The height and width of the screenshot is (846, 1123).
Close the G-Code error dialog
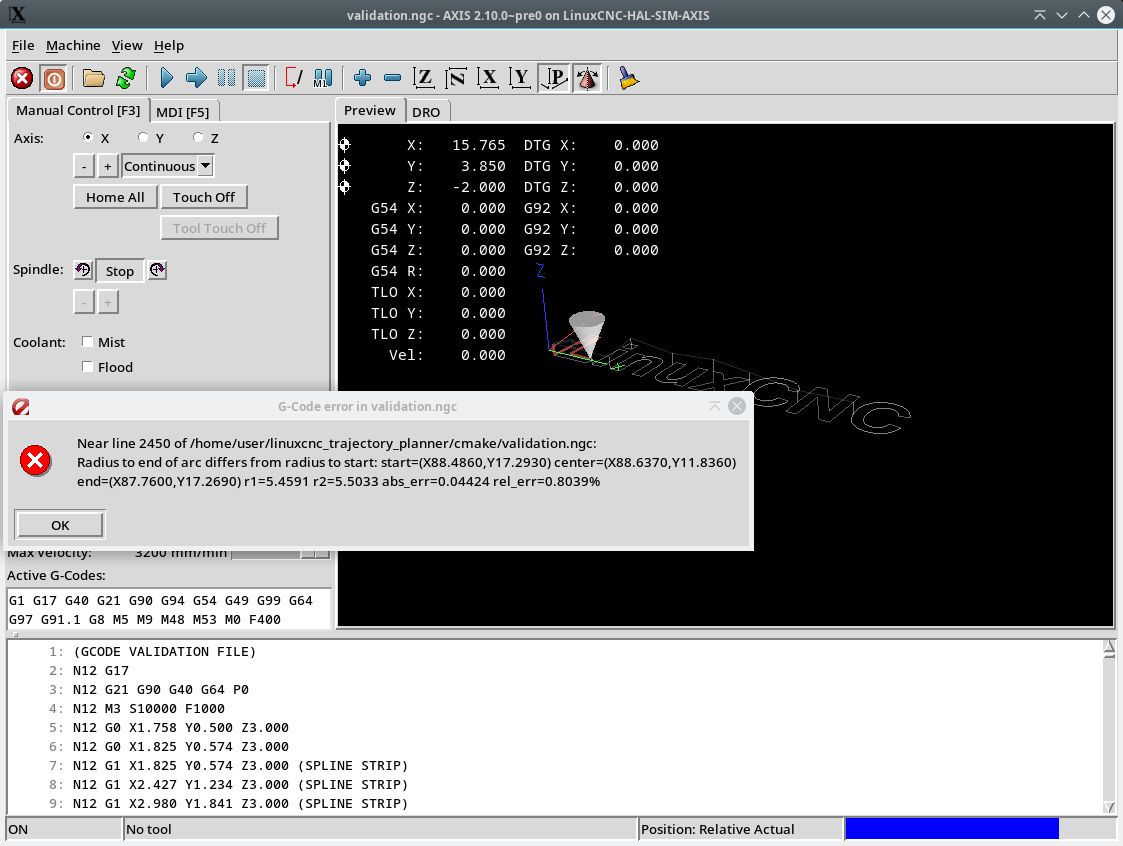pyautogui.click(x=736, y=406)
